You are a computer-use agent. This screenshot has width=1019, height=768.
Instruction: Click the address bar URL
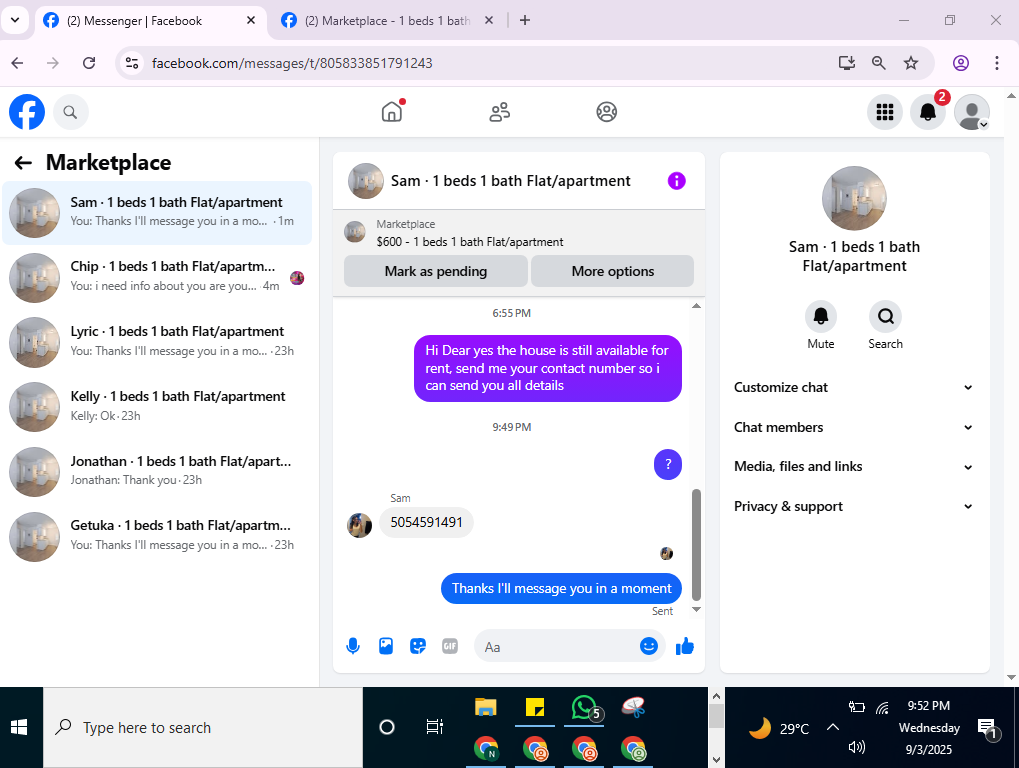(x=292, y=63)
